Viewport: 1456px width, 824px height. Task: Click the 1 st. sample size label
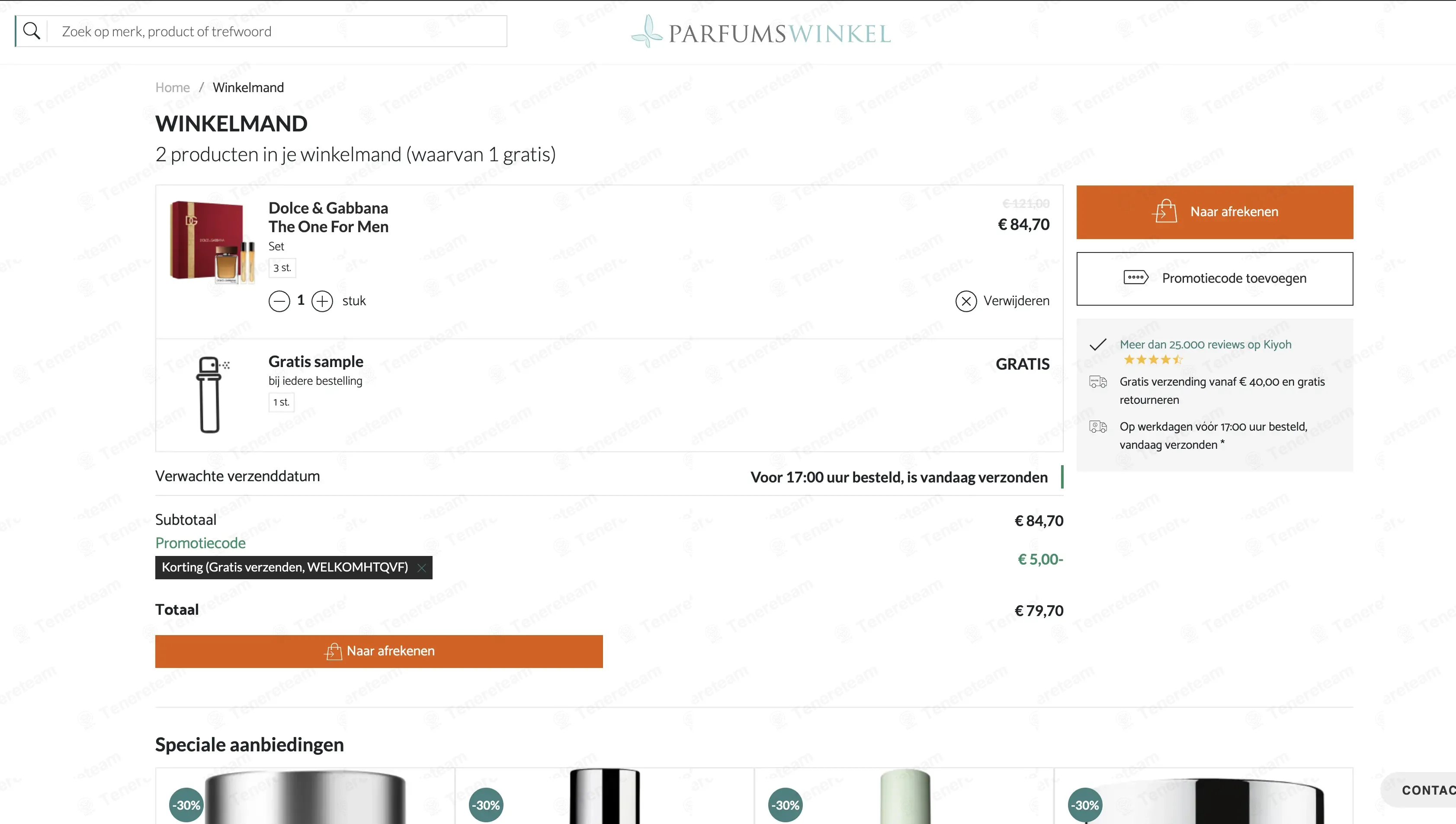tap(281, 402)
